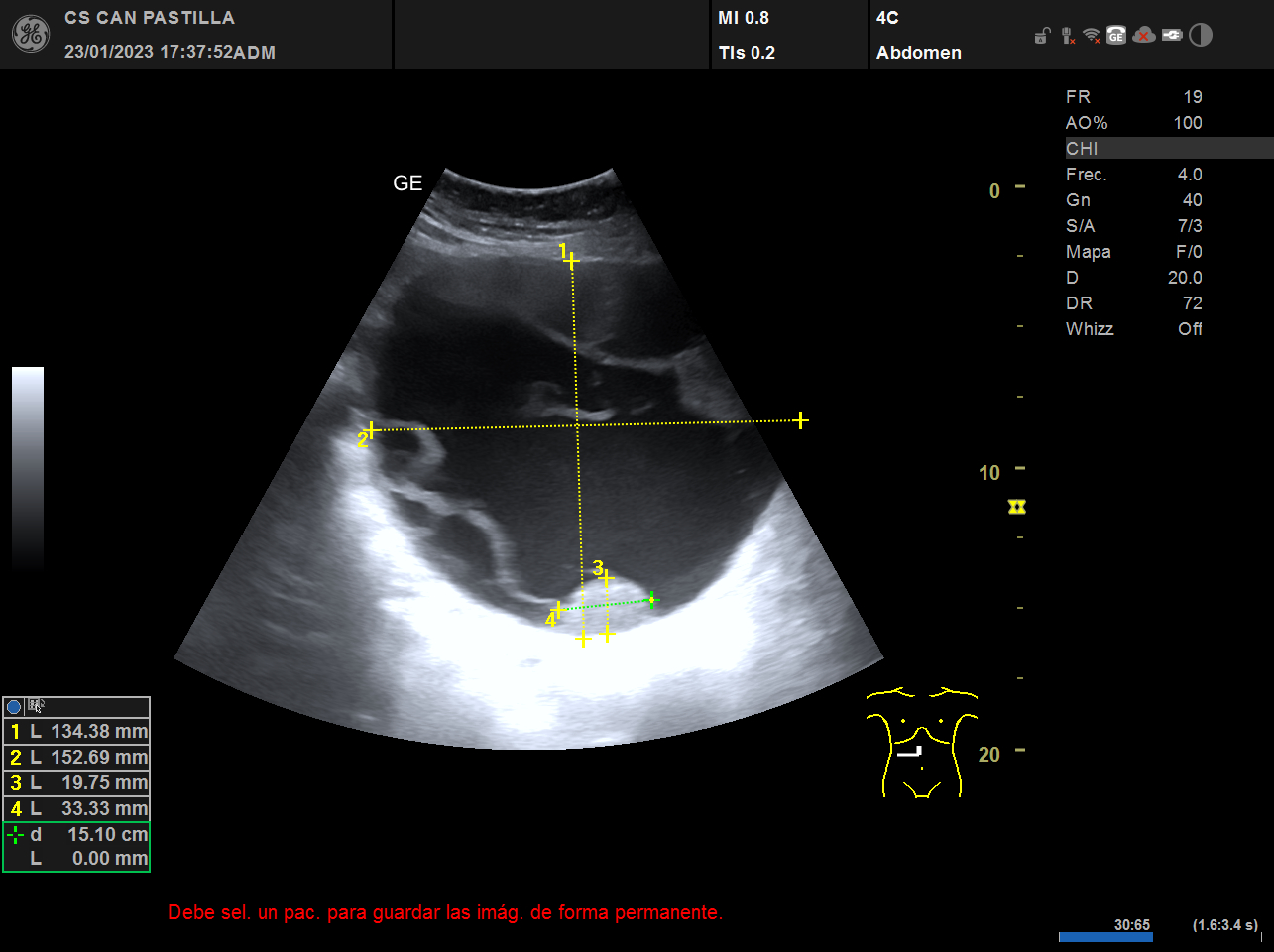
Task: Click the disconnected network cable icon
Action: [x=1067, y=36]
